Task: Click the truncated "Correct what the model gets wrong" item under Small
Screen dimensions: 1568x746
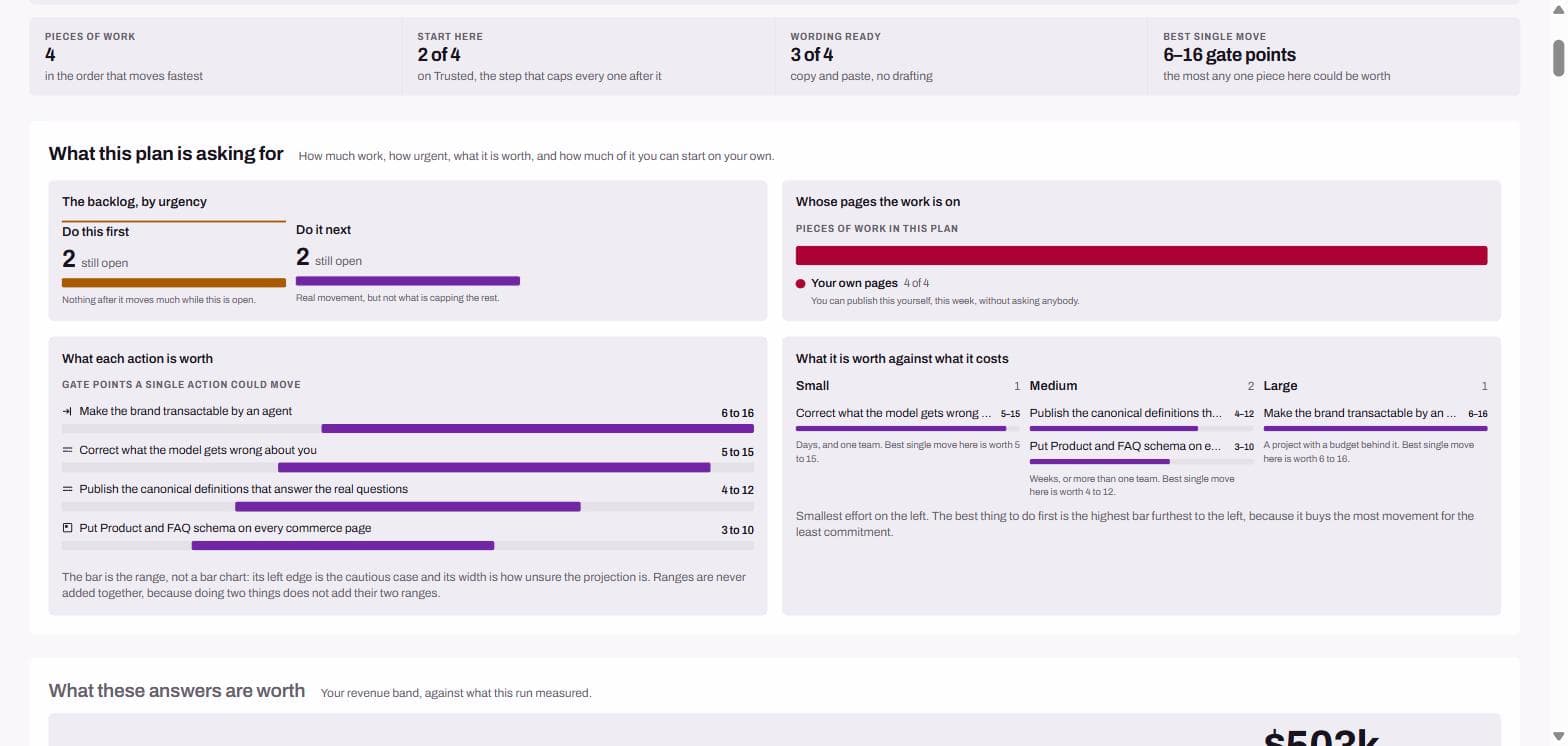Action: [894, 413]
